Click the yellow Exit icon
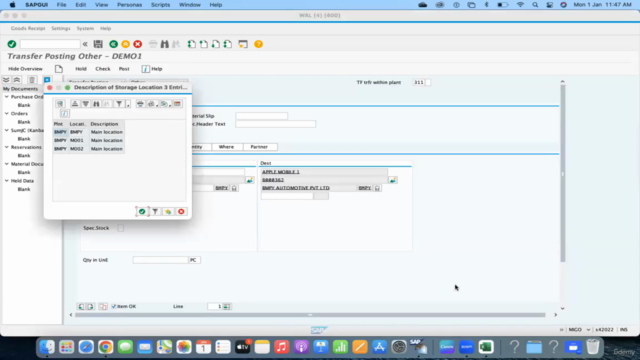This screenshot has height=360, width=640. click(x=126, y=44)
